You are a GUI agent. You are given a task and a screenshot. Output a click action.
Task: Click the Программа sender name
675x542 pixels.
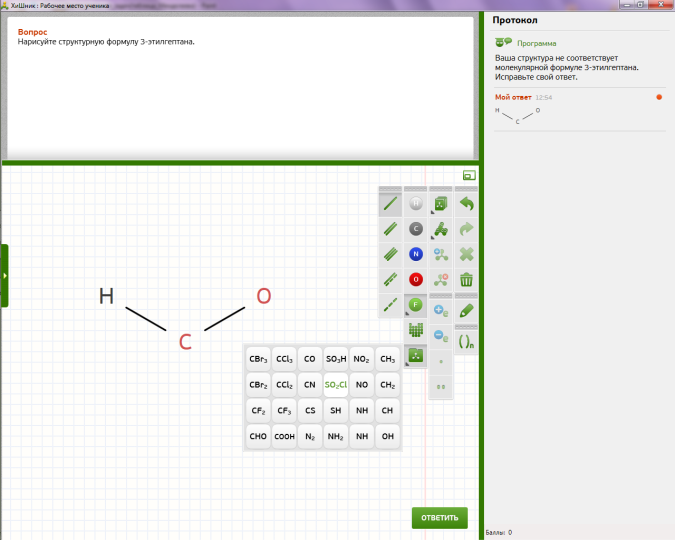click(538, 43)
